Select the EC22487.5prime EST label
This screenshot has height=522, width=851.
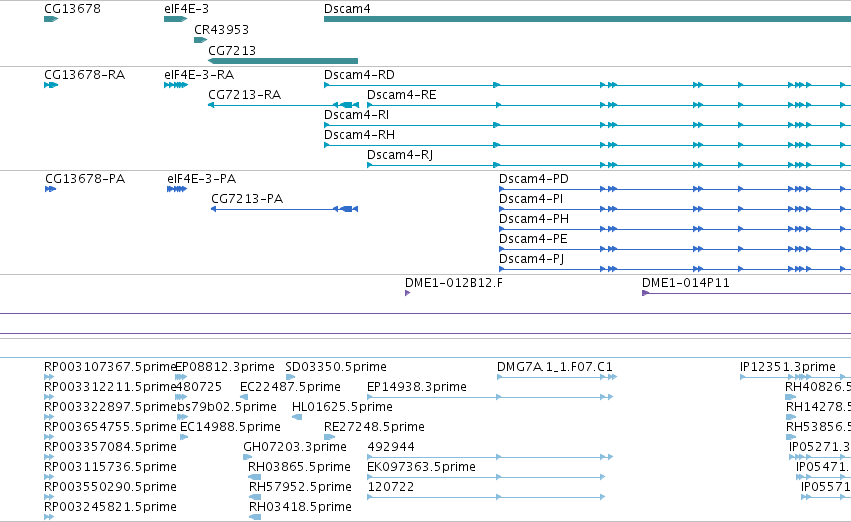[290, 387]
